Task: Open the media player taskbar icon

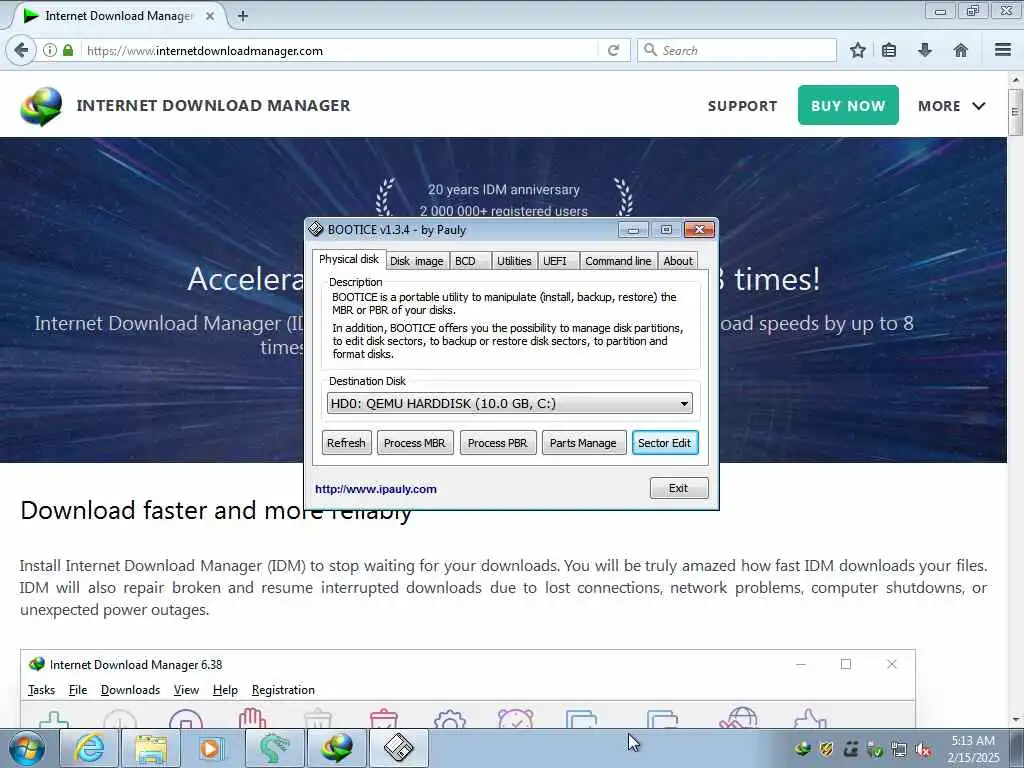Action: [210, 748]
